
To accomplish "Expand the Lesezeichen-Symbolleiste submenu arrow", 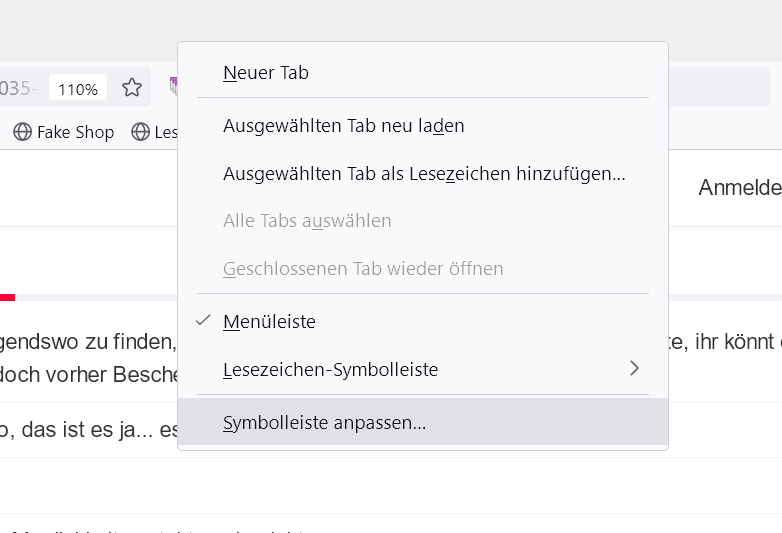I will tap(634, 369).
